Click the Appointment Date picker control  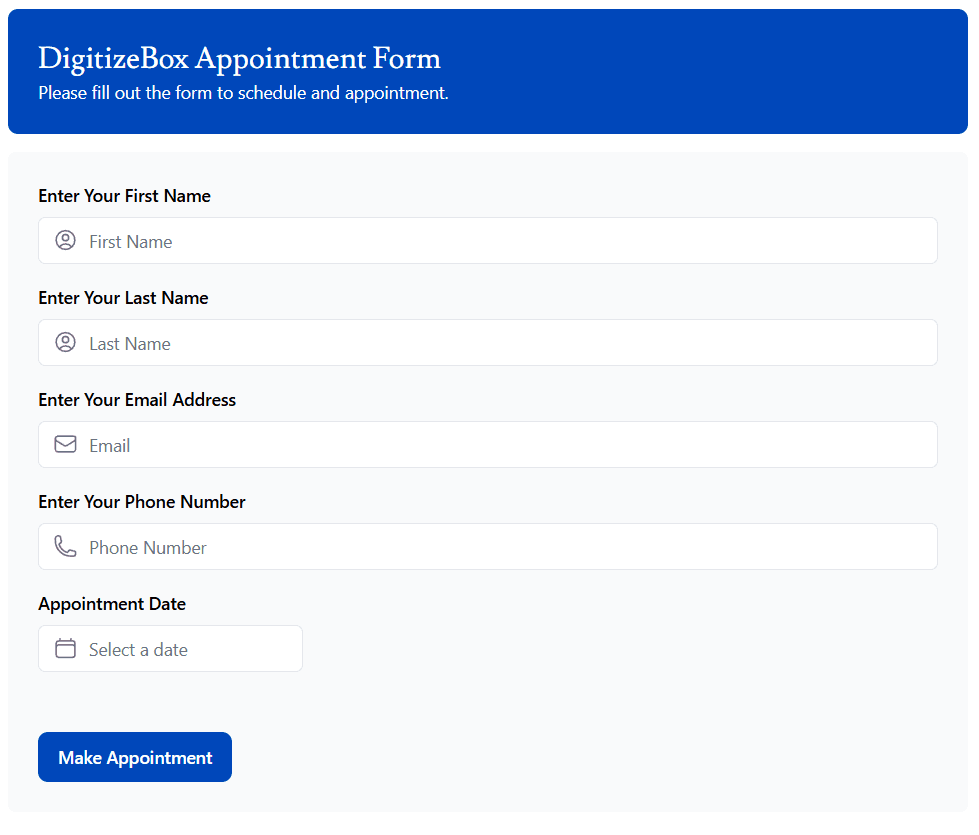tap(170, 648)
